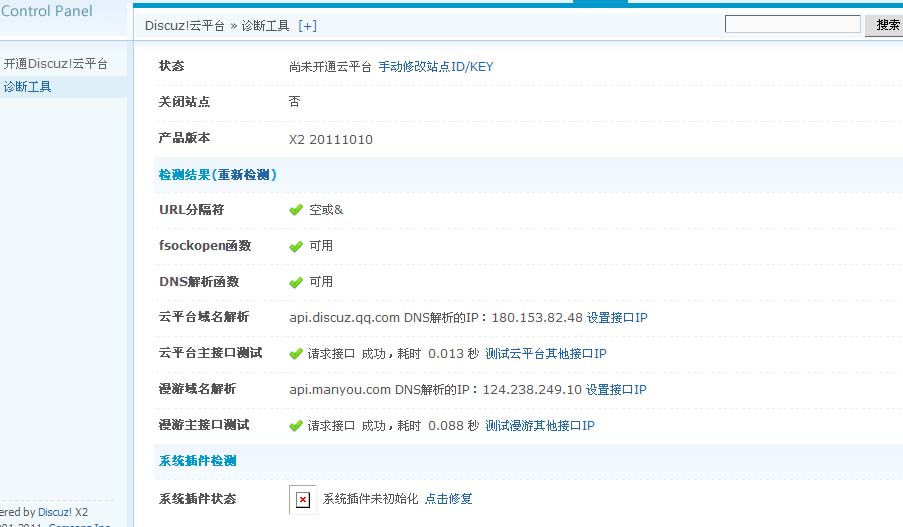Click the 漫游域名解析 row label

(x=198, y=389)
